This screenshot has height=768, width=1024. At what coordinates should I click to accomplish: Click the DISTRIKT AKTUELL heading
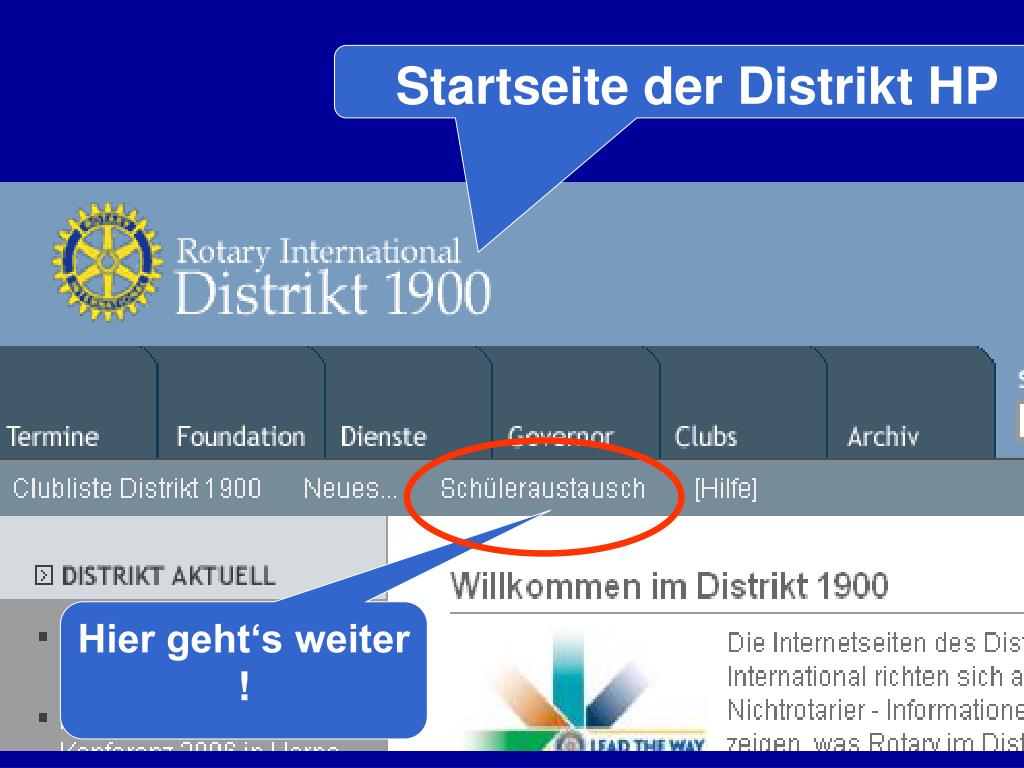pyautogui.click(x=168, y=575)
